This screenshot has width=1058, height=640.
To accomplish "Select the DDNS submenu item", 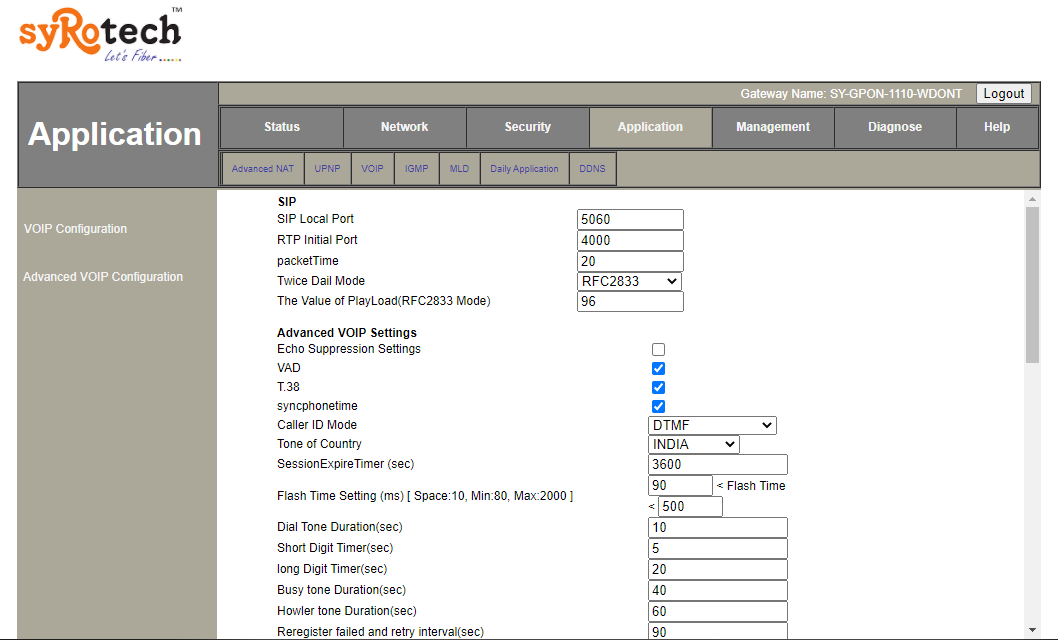I will pyautogui.click(x=592, y=169).
